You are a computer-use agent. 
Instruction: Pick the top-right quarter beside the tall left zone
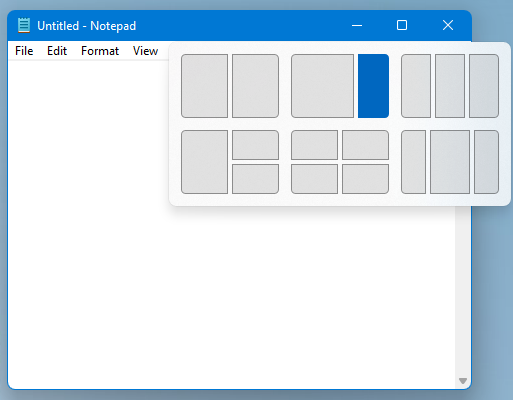point(255,145)
